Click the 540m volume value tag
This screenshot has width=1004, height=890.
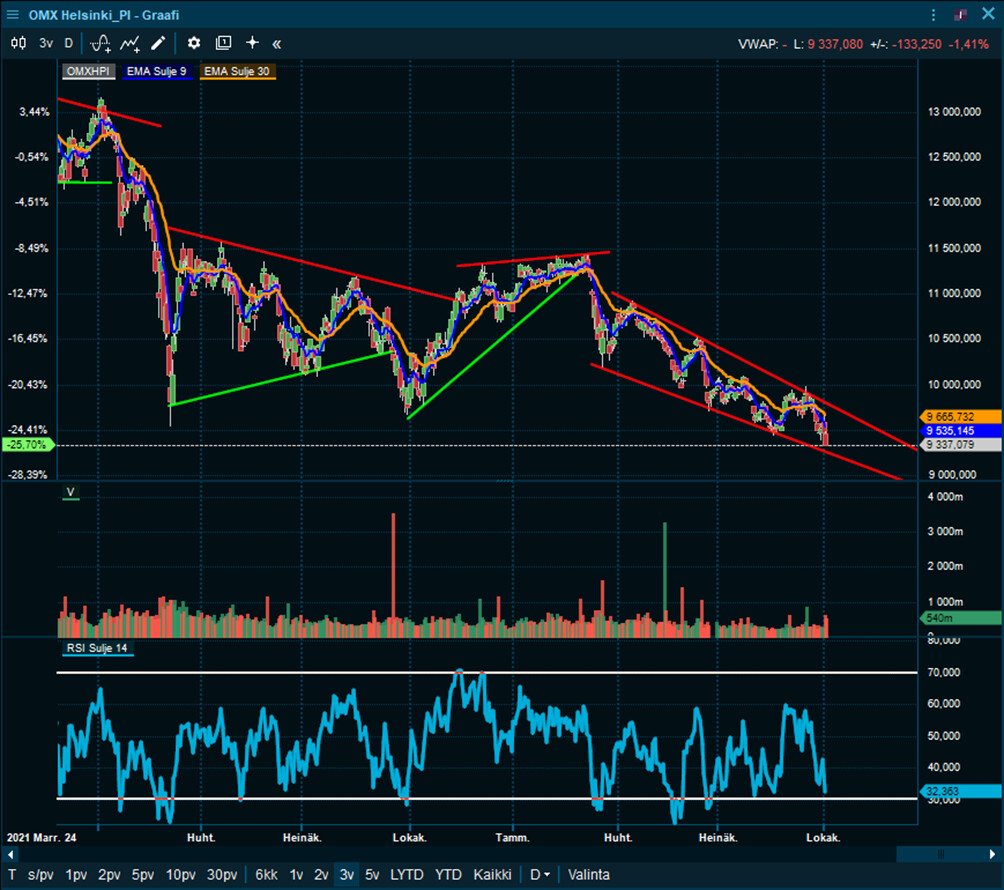coord(960,618)
